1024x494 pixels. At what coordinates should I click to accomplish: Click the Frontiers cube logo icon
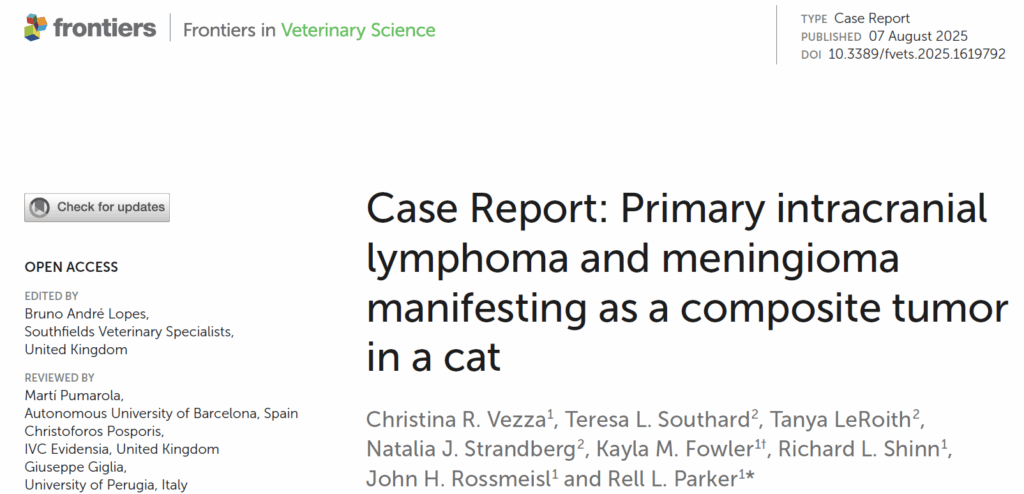[36, 28]
